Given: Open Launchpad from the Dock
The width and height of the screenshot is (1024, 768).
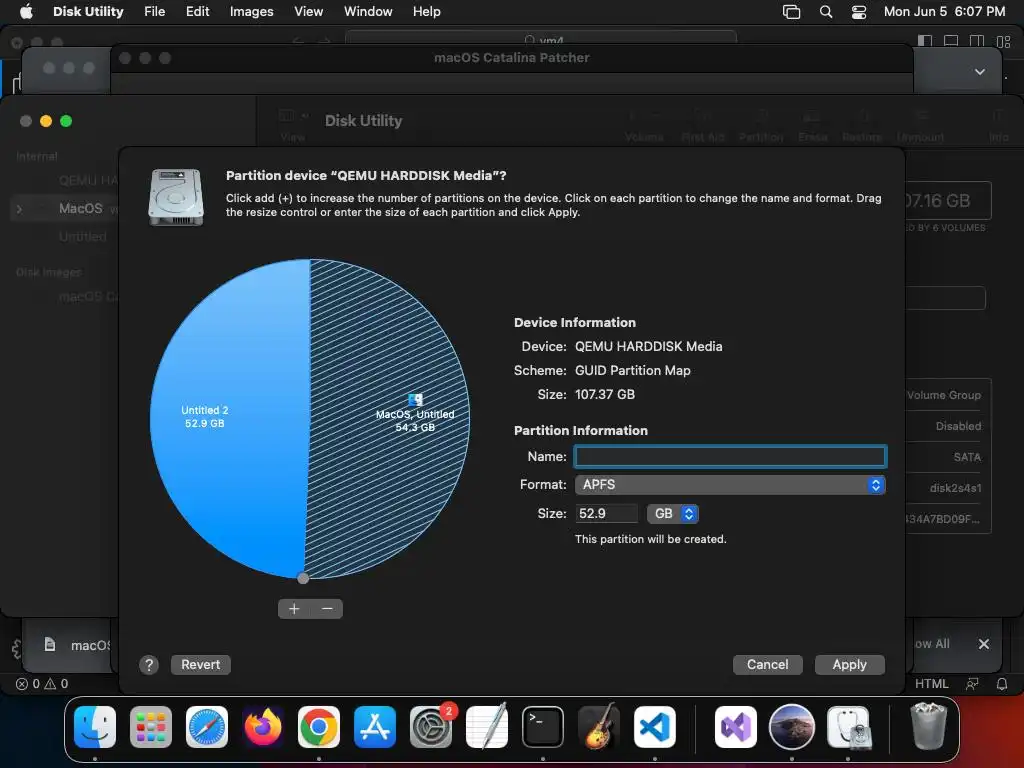Looking at the screenshot, I should pos(151,727).
